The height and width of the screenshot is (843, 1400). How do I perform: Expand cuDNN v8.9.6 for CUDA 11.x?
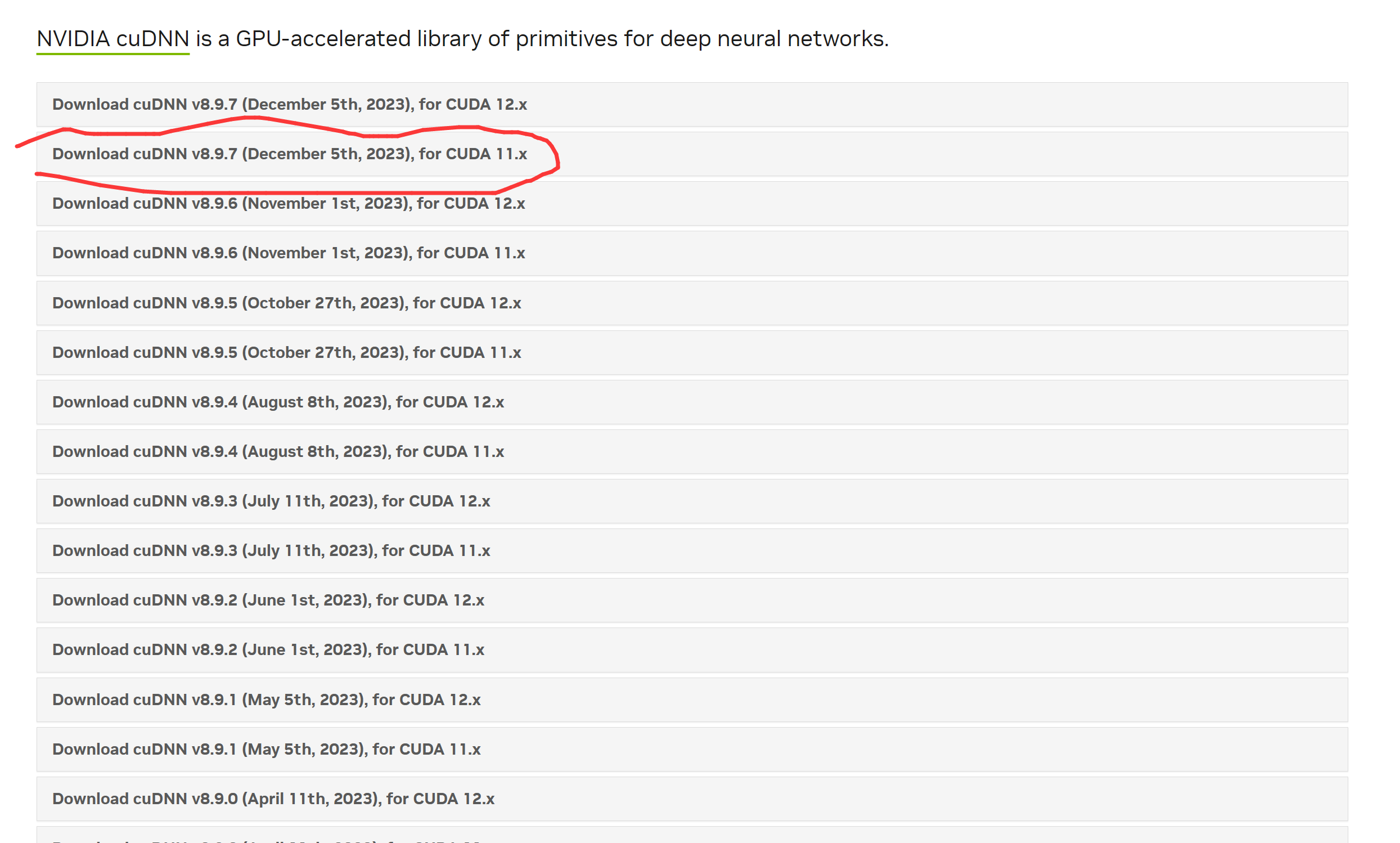tap(692, 253)
